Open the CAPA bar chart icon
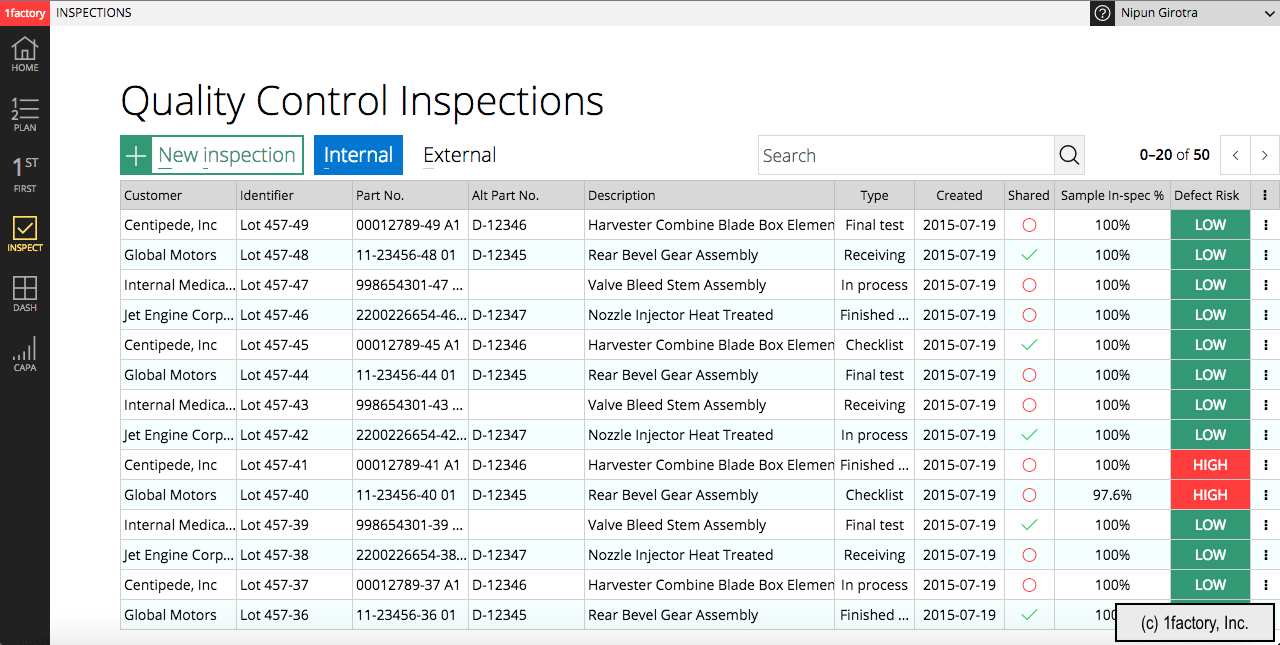This screenshot has height=645, width=1280. tap(25, 354)
